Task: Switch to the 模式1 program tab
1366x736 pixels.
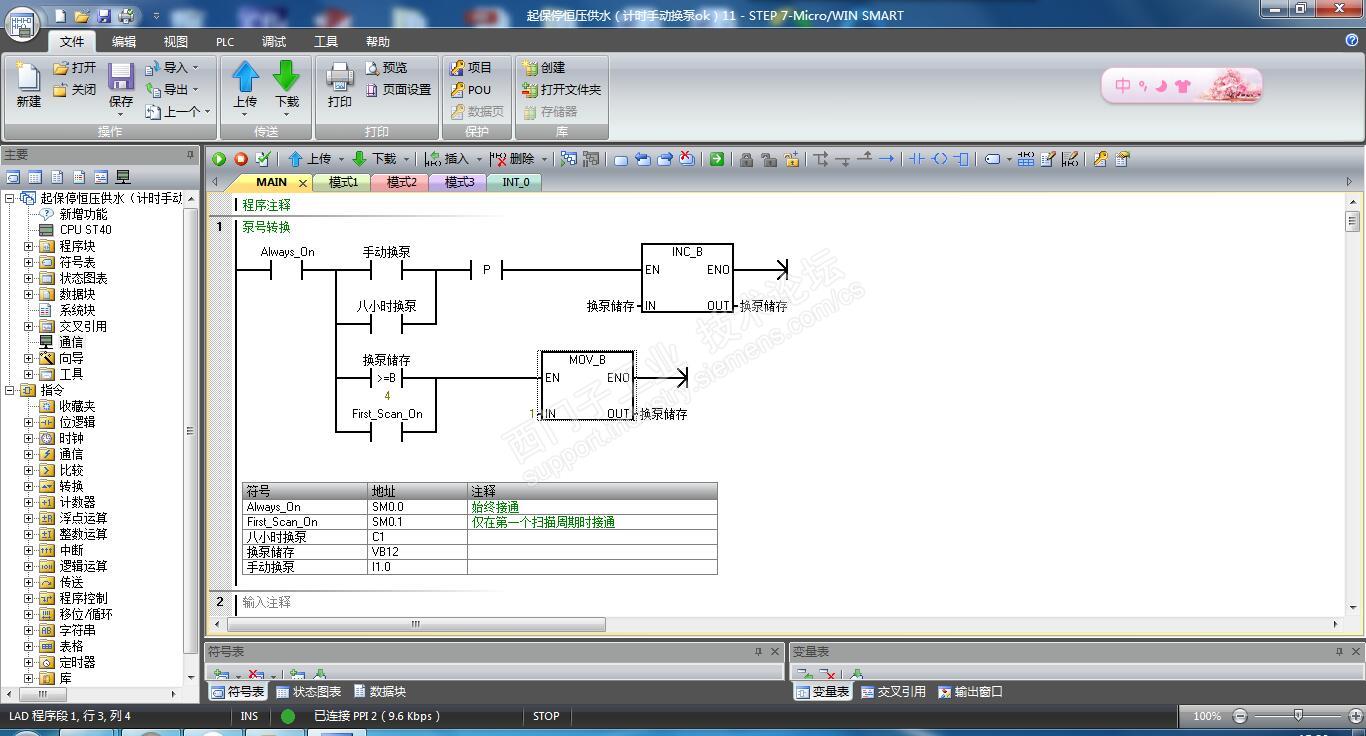Action: [343, 182]
